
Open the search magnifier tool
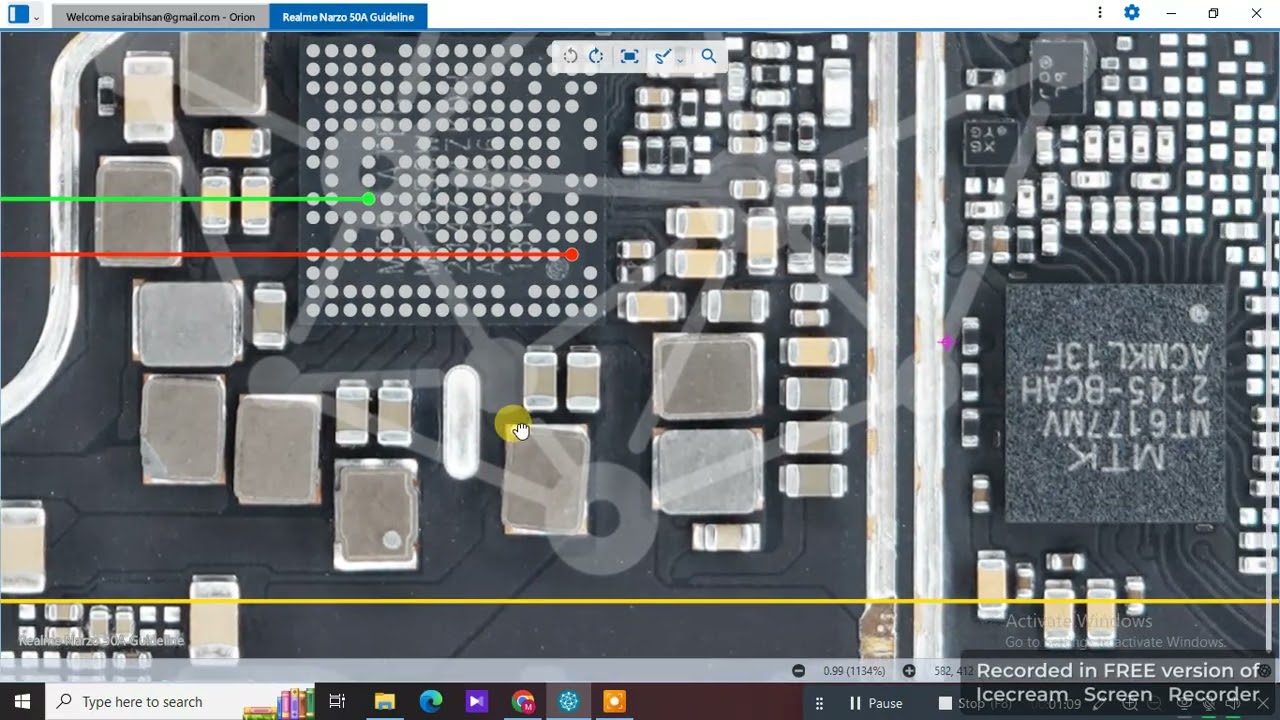(709, 56)
